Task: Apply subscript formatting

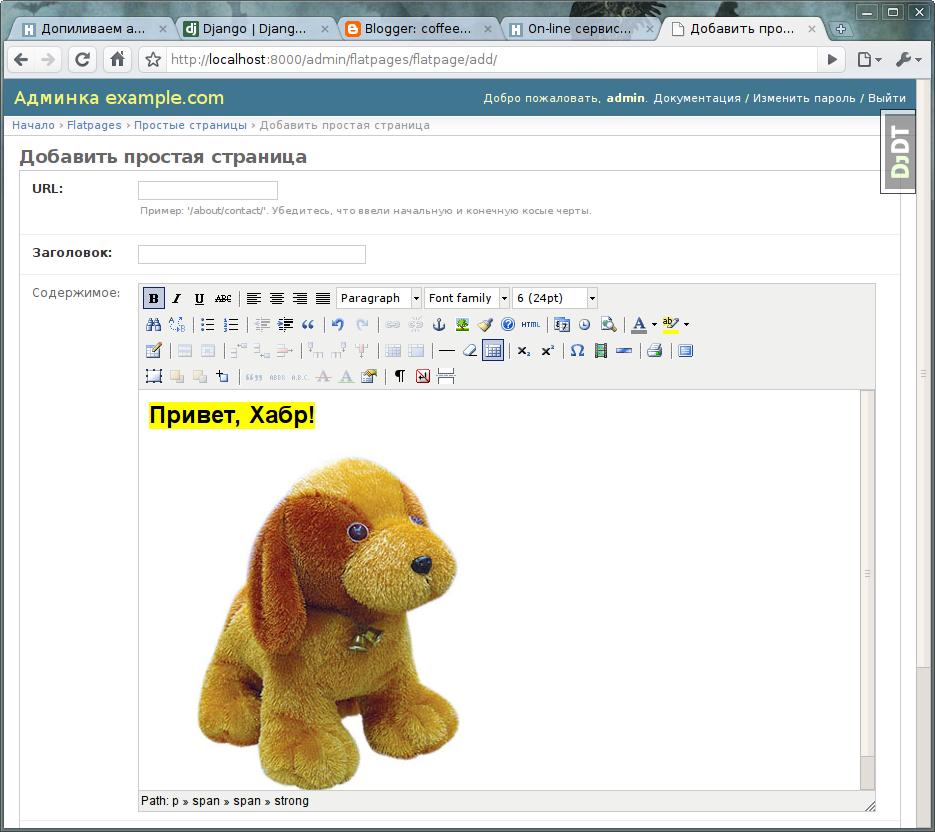Action: [524, 351]
